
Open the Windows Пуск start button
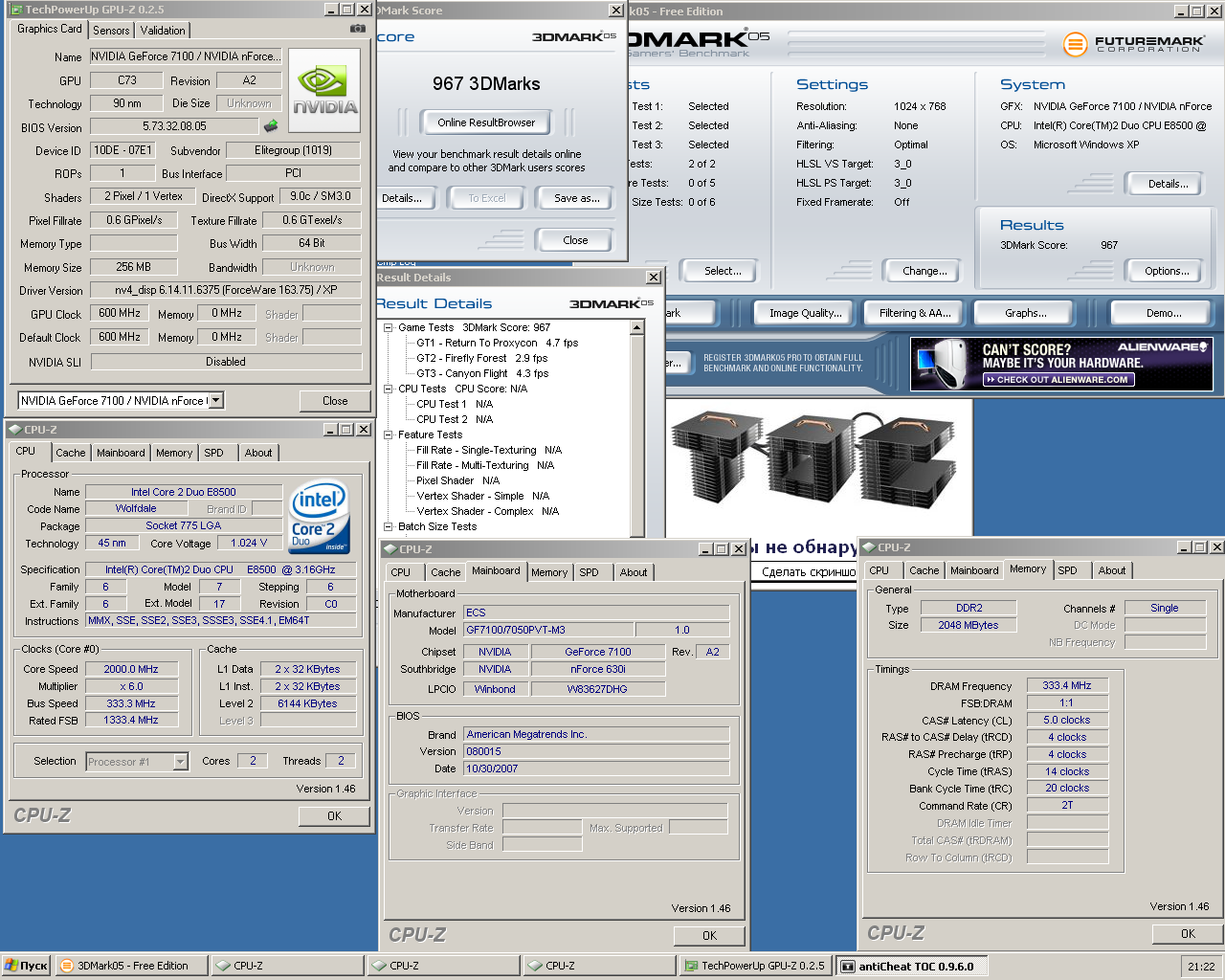[x=26, y=966]
